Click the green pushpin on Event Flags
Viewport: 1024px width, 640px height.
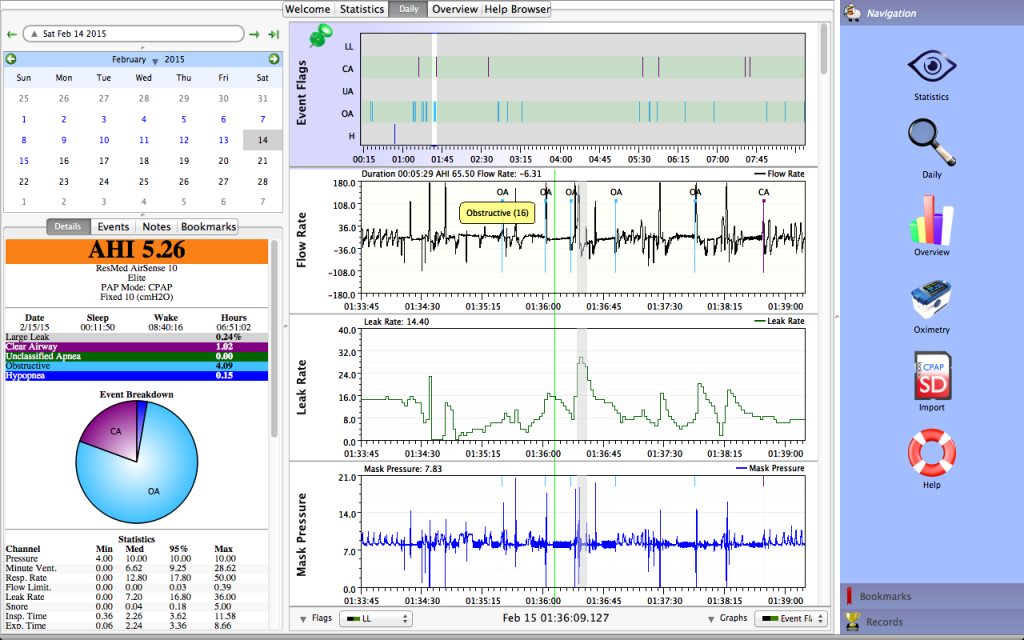321,37
